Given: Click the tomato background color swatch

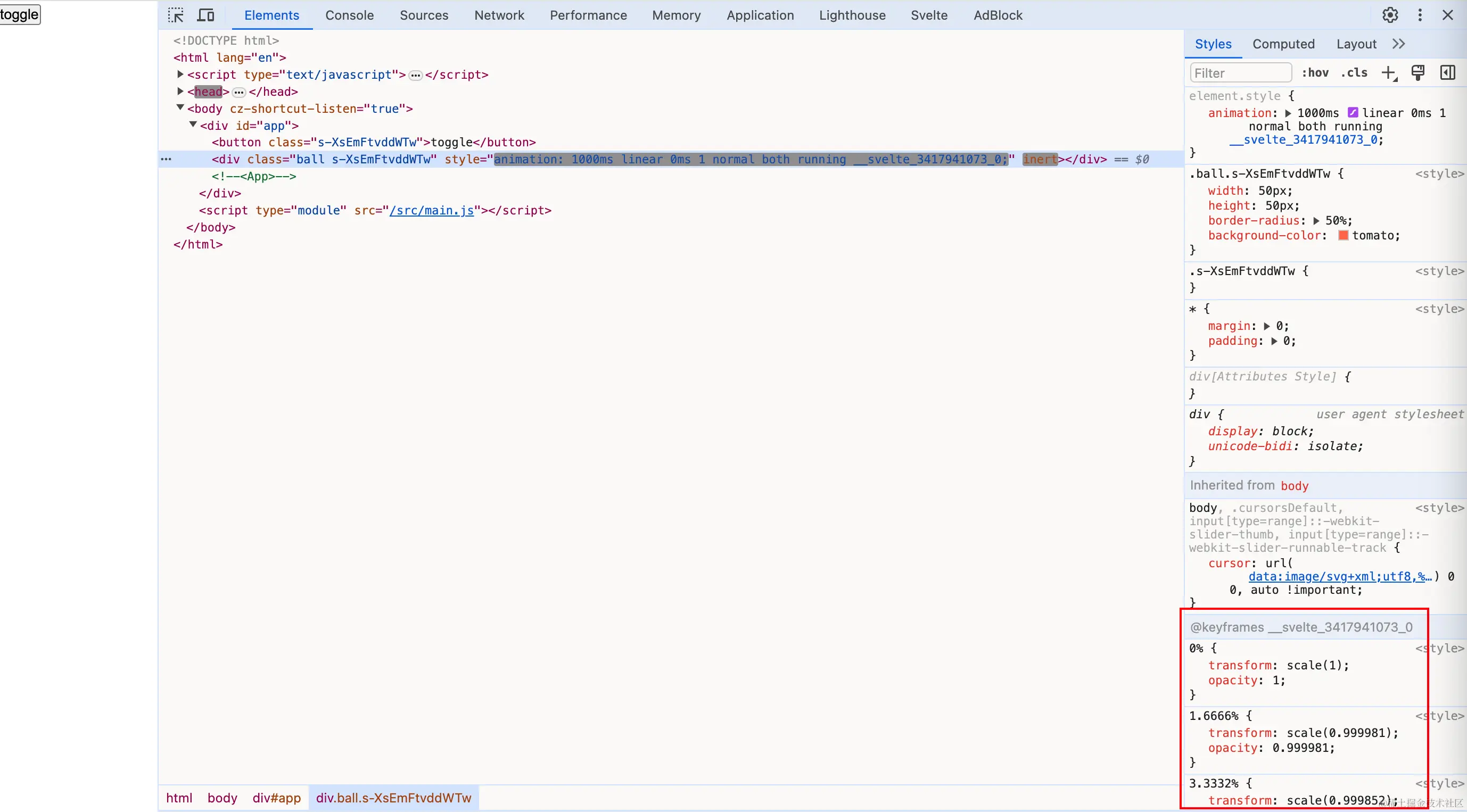Looking at the screenshot, I should (x=1343, y=235).
